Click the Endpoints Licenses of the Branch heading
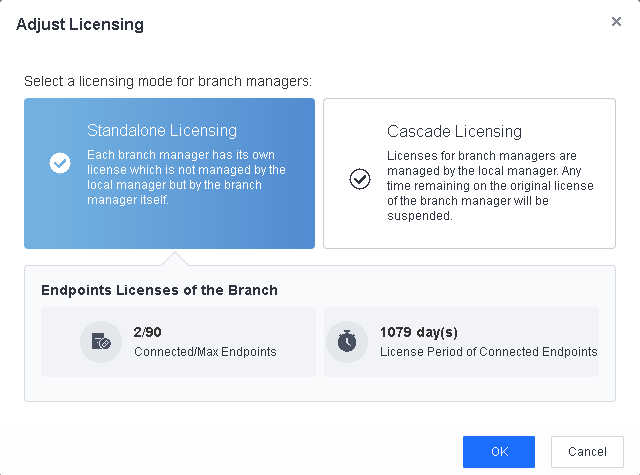Image resolution: width=640 pixels, height=475 pixels. coord(159,290)
